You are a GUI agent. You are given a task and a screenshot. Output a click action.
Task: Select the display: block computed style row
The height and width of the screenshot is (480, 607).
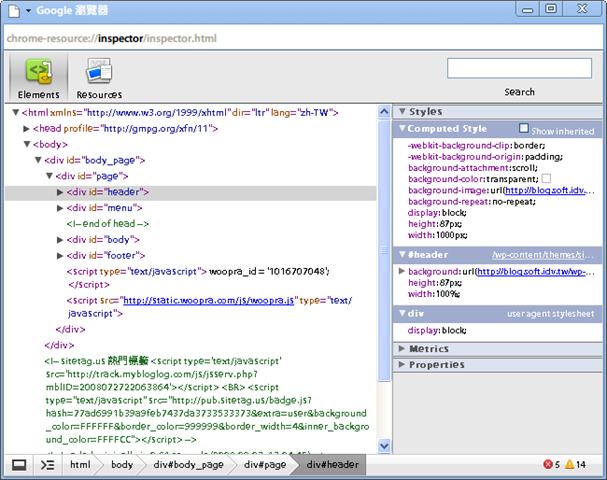(x=437, y=213)
